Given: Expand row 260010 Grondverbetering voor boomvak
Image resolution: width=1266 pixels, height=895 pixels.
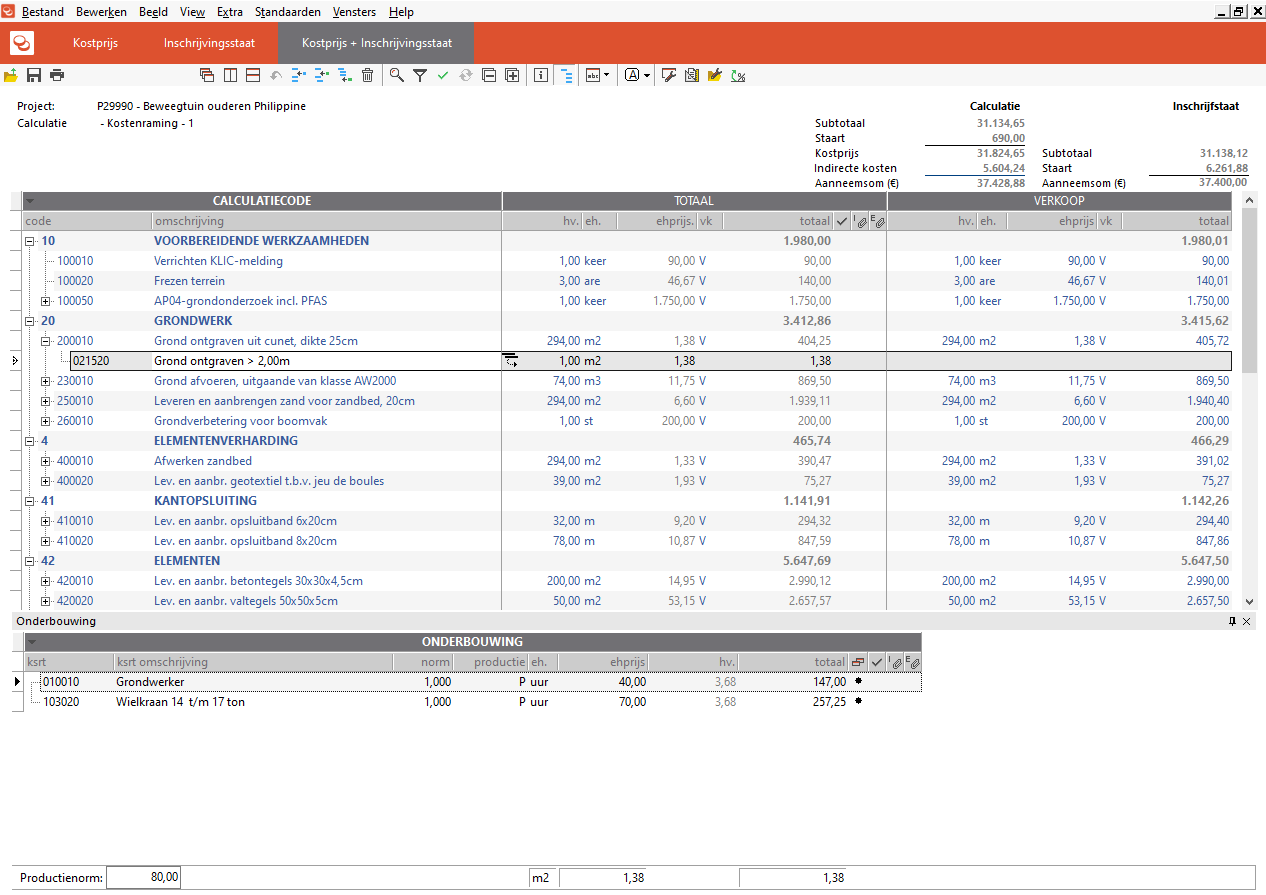Looking at the screenshot, I should click(x=46, y=421).
